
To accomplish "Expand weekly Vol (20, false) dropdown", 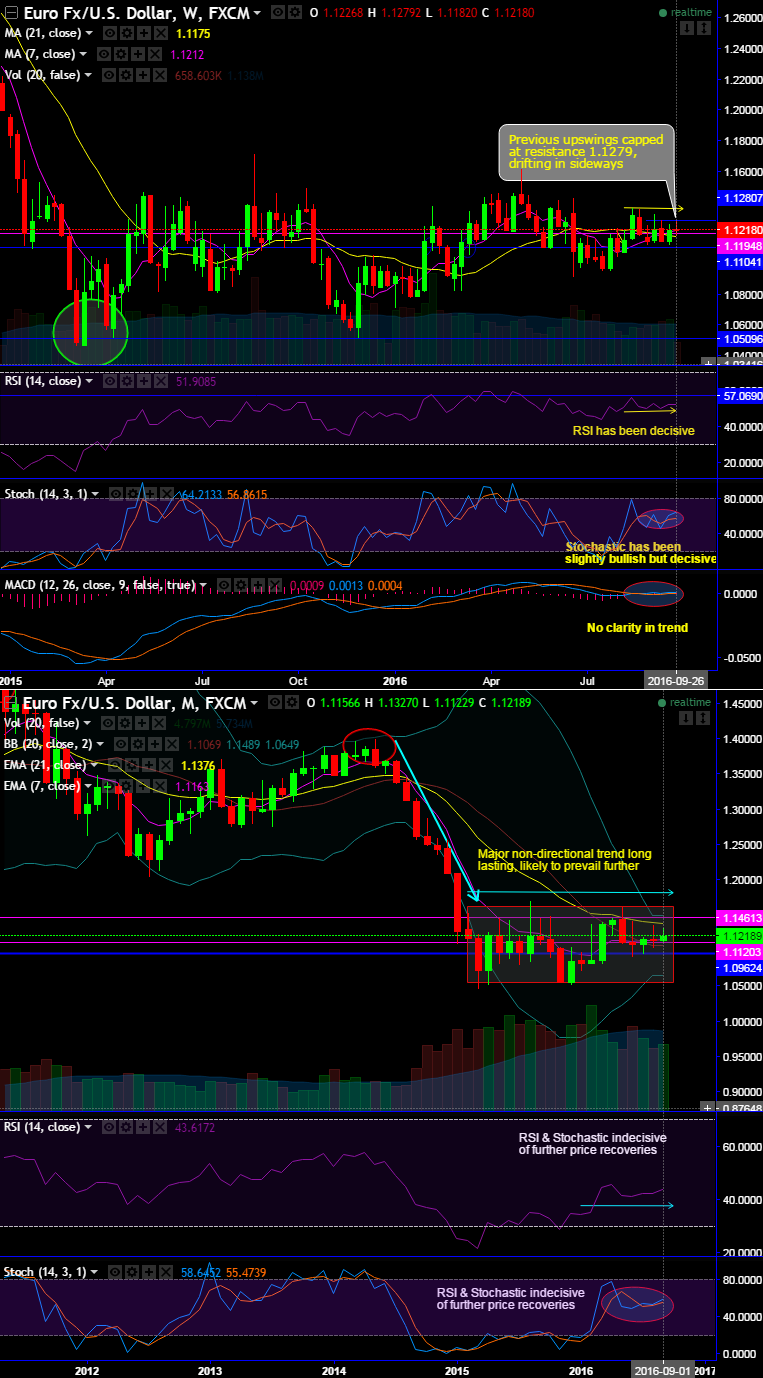I will (89, 75).
